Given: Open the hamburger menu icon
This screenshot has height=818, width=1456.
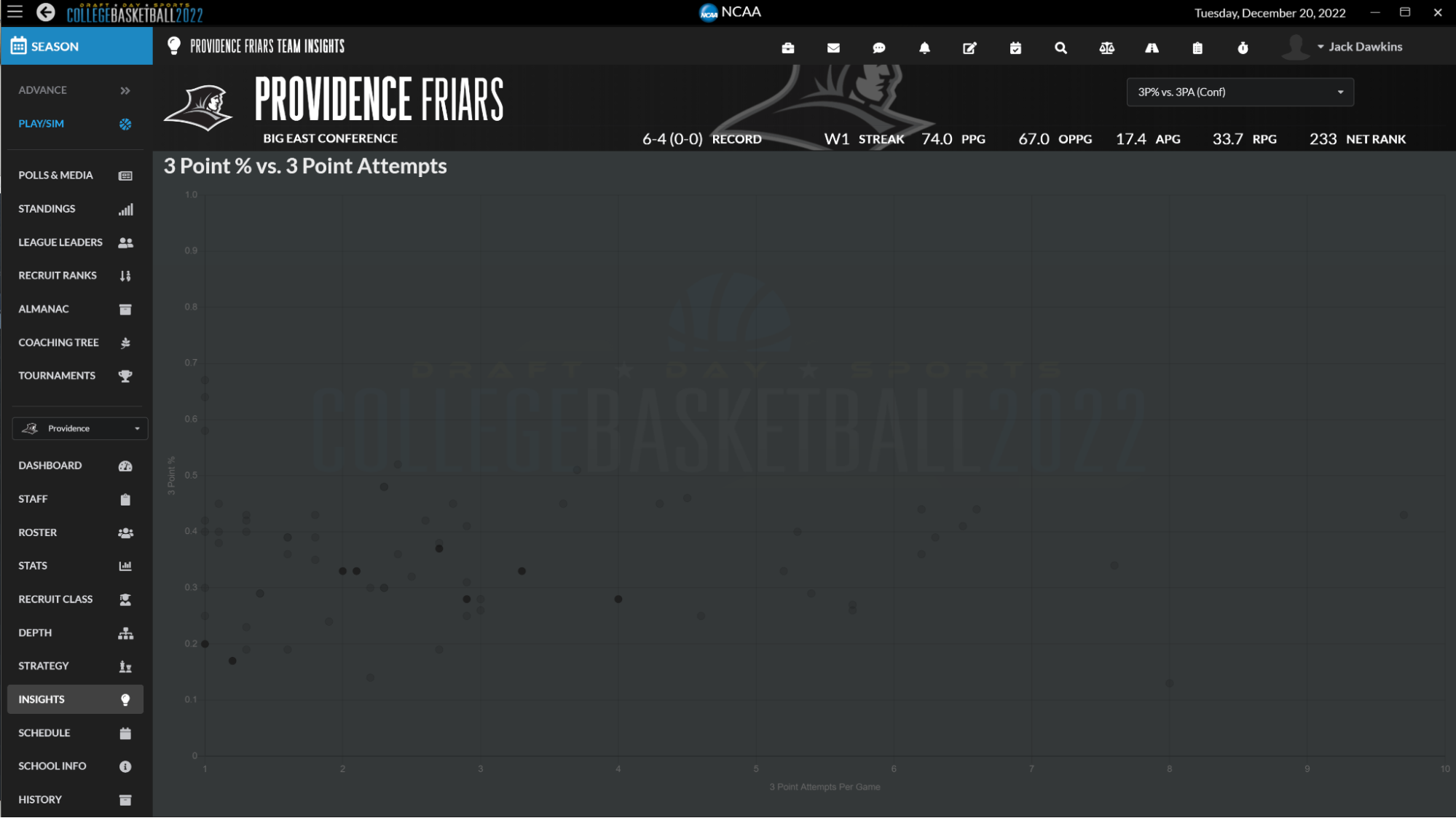Looking at the screenshot, I should 15,12.
